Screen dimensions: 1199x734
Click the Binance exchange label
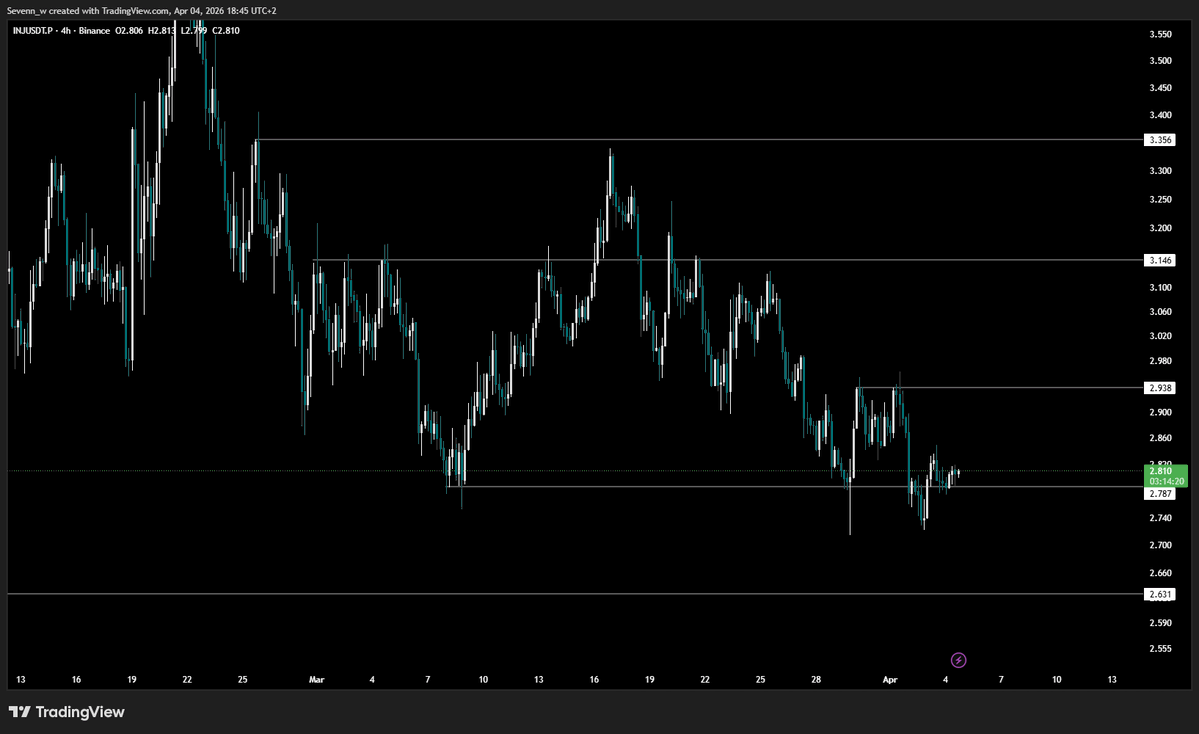tap(94, 31)
